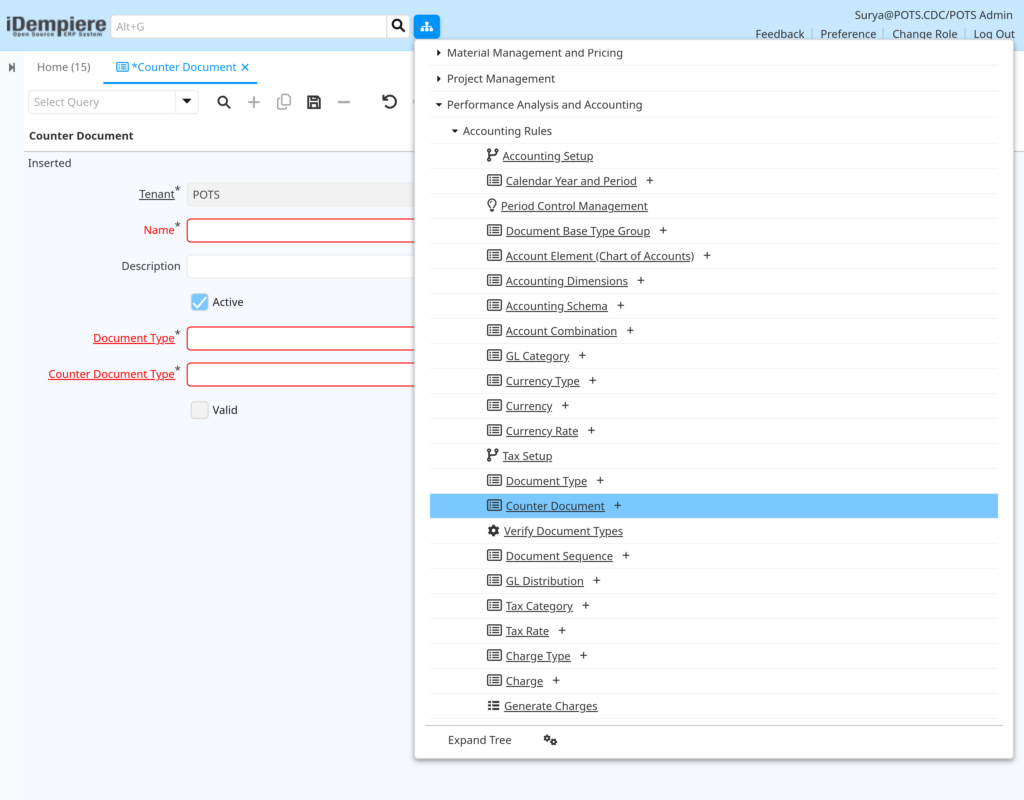Image resolution: width=1024 pixels, height=800 pixels.
Task: Click the Document Type field label link
Action: pos(134,338)
